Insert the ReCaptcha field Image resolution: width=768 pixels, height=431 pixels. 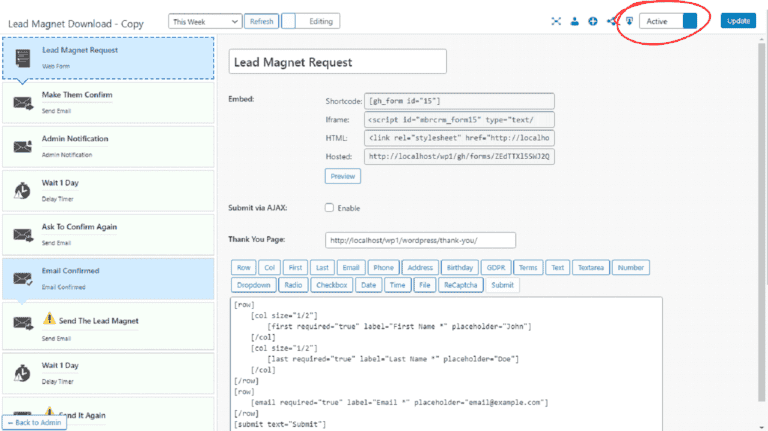click(461, 285)
